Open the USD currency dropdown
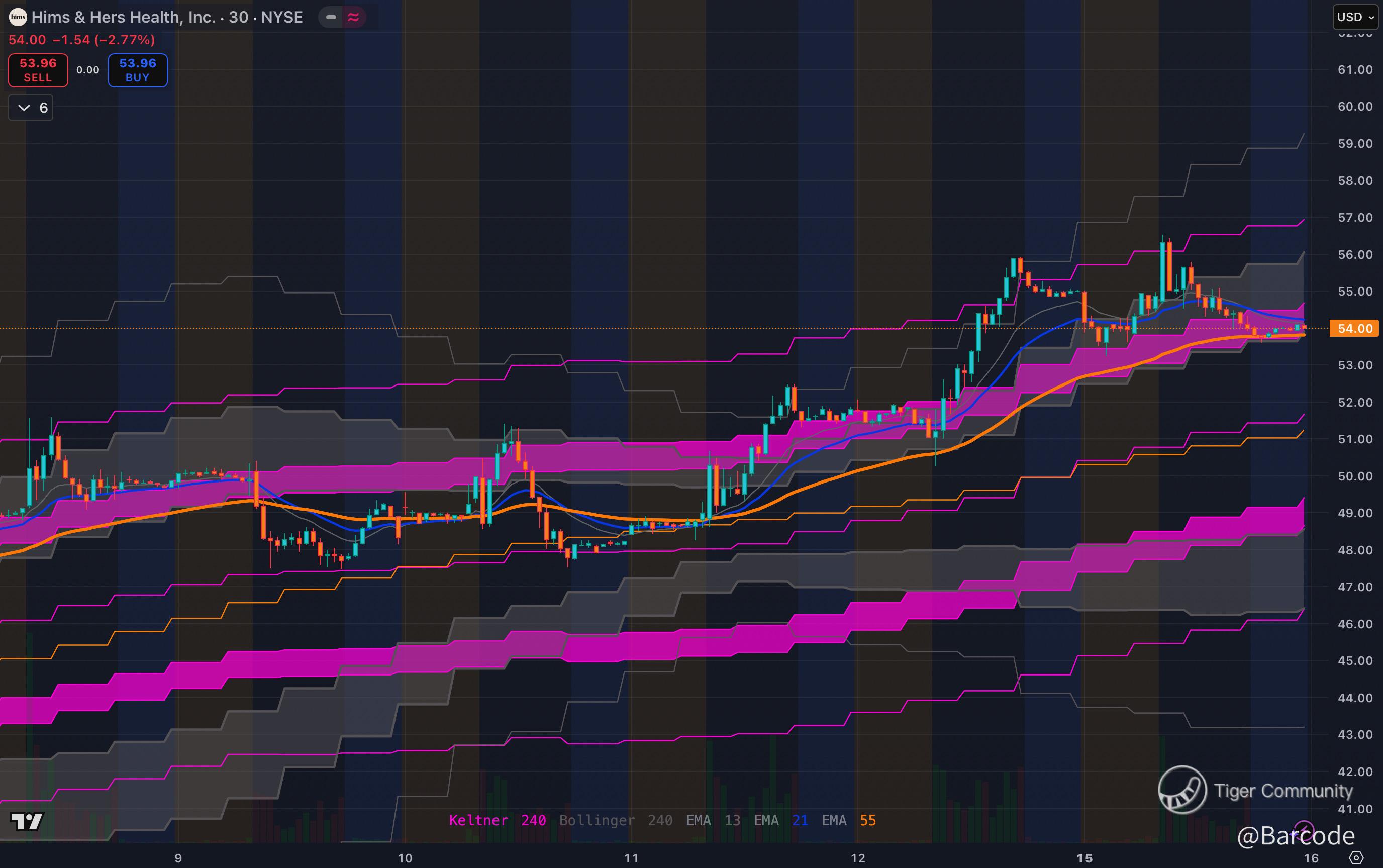The height and width of the screenshot is (868, 1383). pyautogui.click(x=1355, y=17)
